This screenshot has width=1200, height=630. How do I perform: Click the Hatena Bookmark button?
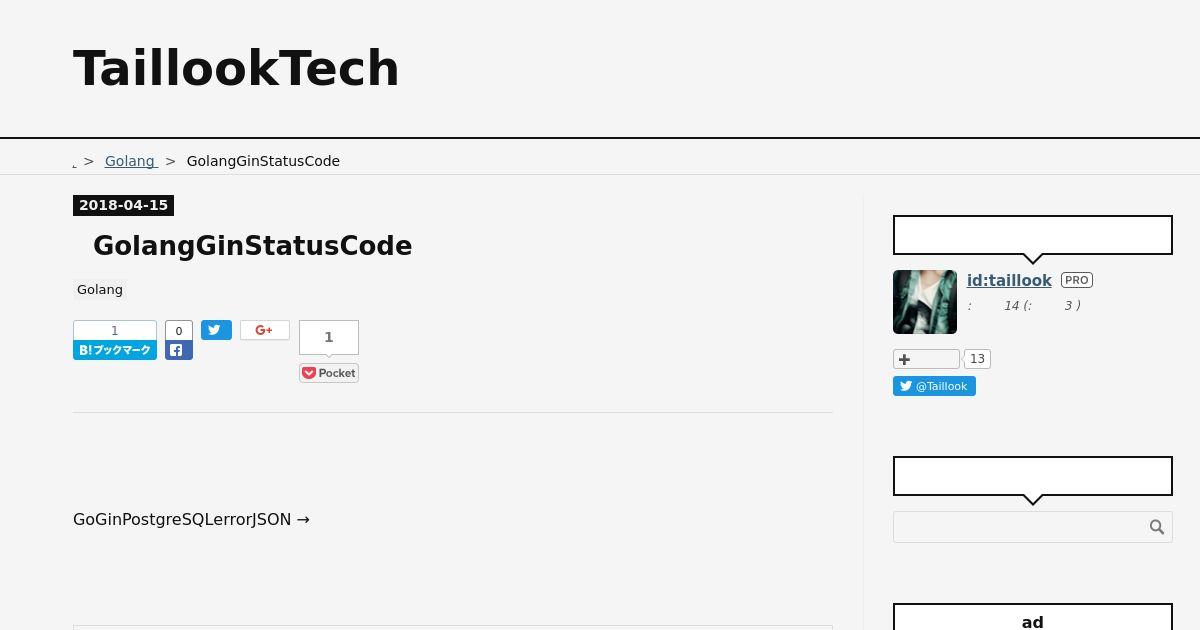[115, 350]
